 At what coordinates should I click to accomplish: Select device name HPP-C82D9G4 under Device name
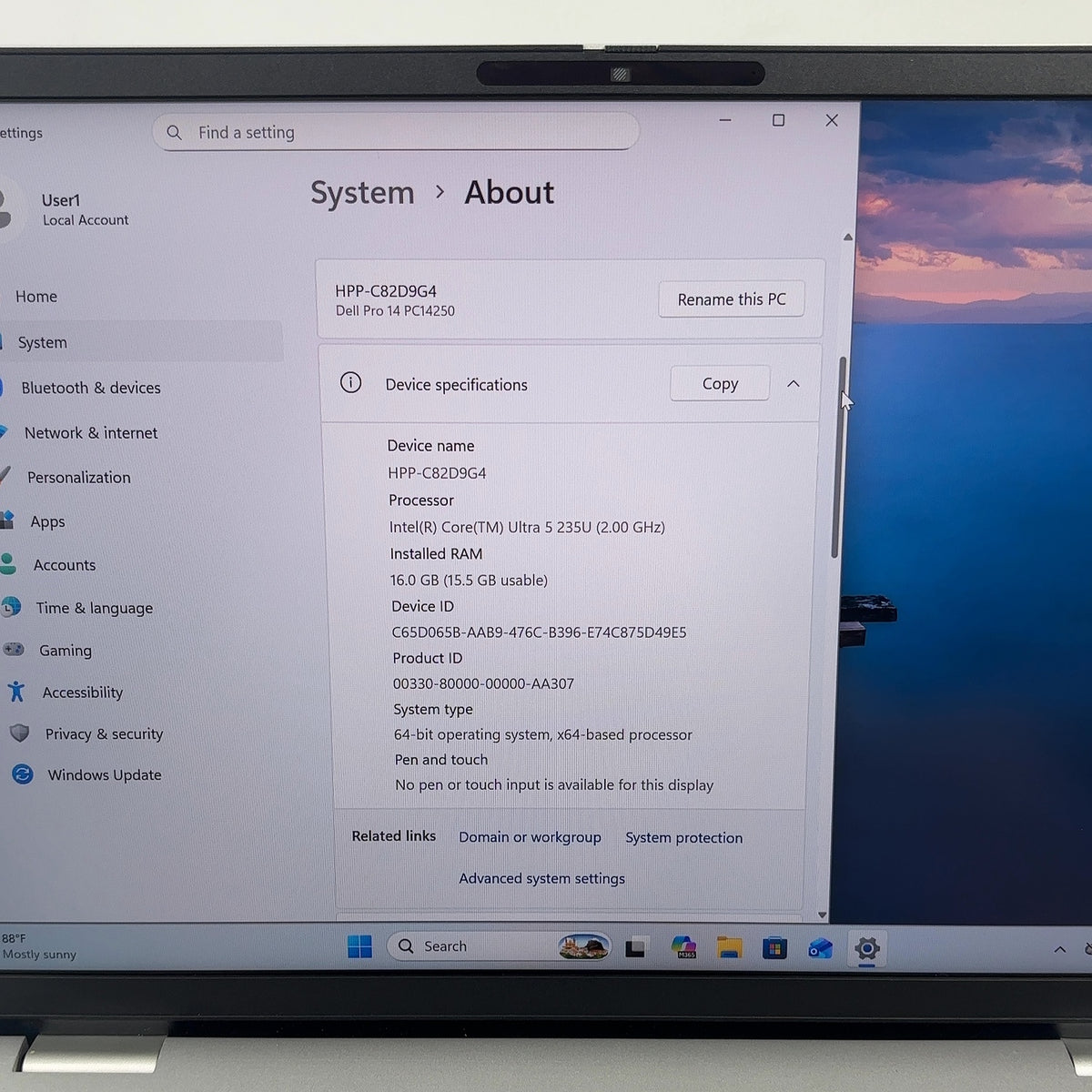437,473
